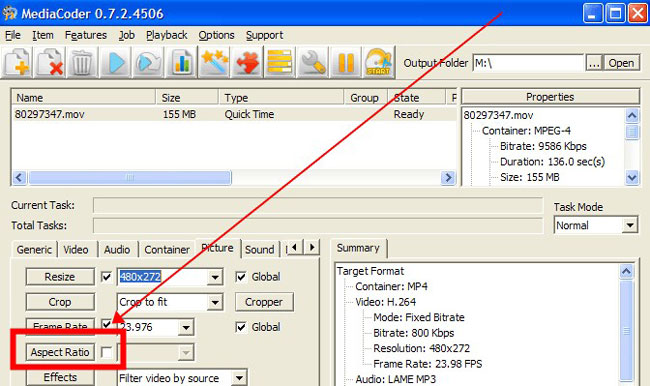Viewport: 650px width, 386px height.
Task: Click the Remove File icon with red X
Action: [x=49, y=63]
